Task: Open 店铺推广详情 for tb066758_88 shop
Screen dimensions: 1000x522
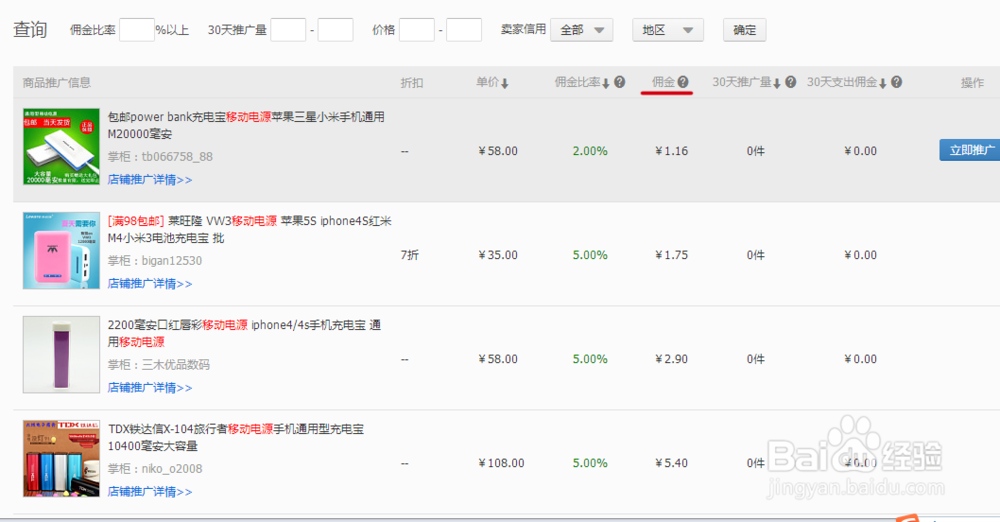Action: click(150, 180)
